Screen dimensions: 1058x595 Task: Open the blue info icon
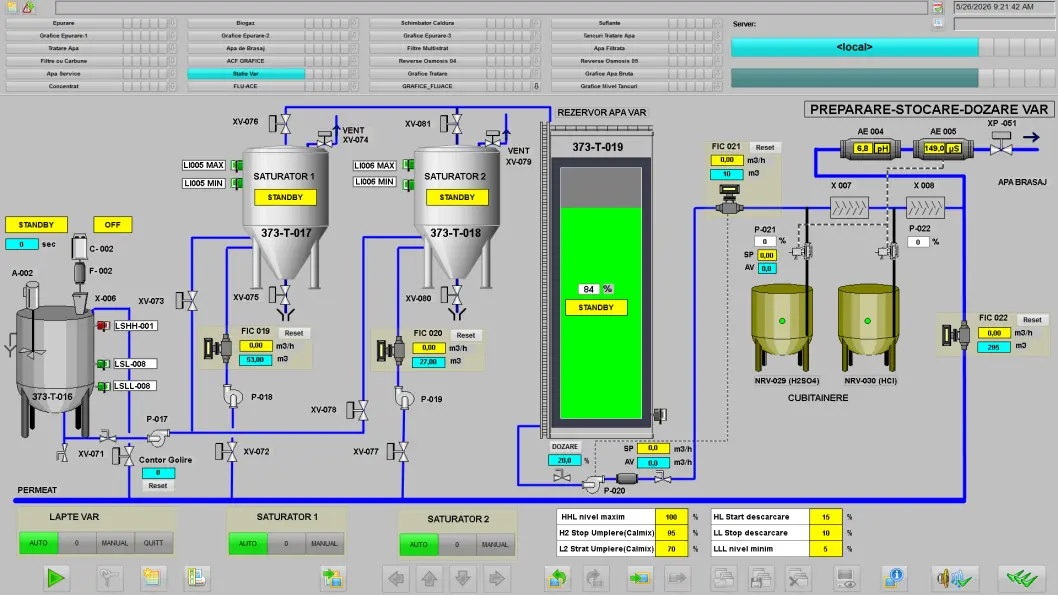coord(894,578)
